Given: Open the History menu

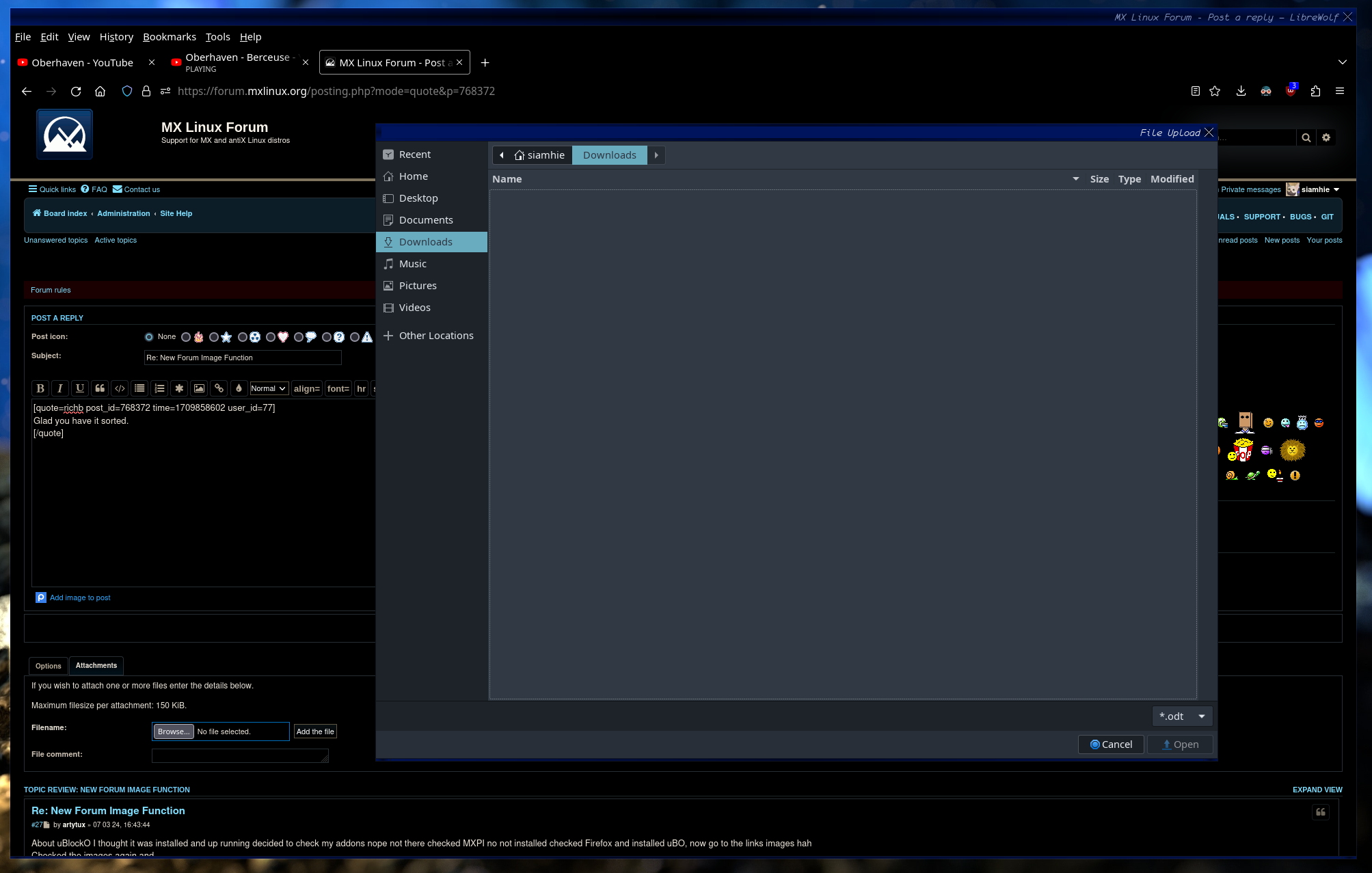Looking at the screenshot, I should (116, 37).
